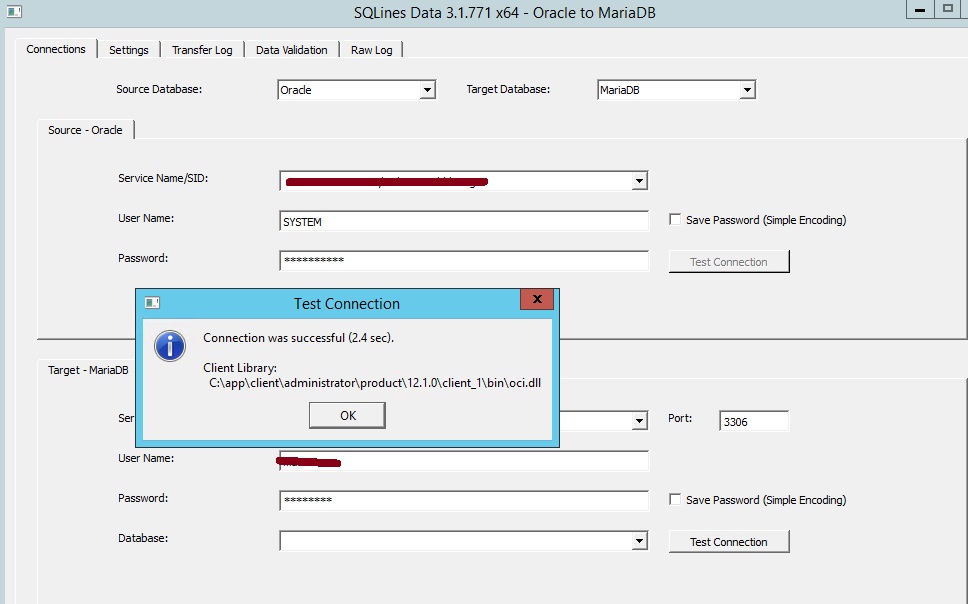Click Test Connection for MariaDB target

point(728,541)
